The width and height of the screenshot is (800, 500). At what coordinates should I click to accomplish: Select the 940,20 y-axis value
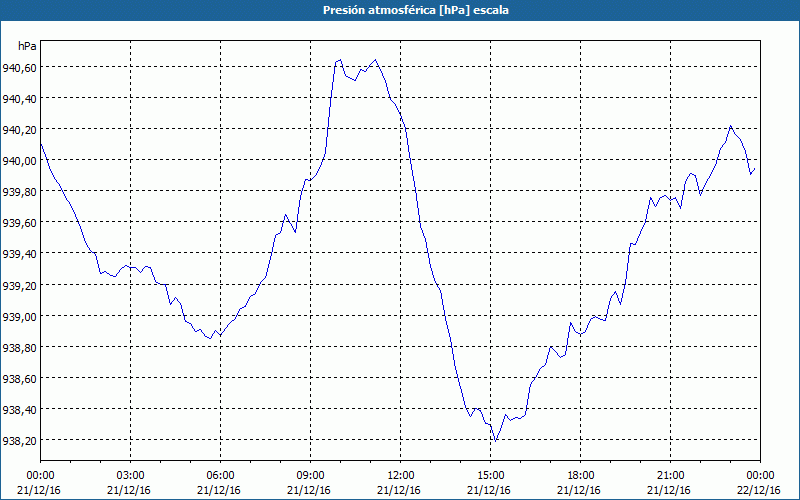18,130
